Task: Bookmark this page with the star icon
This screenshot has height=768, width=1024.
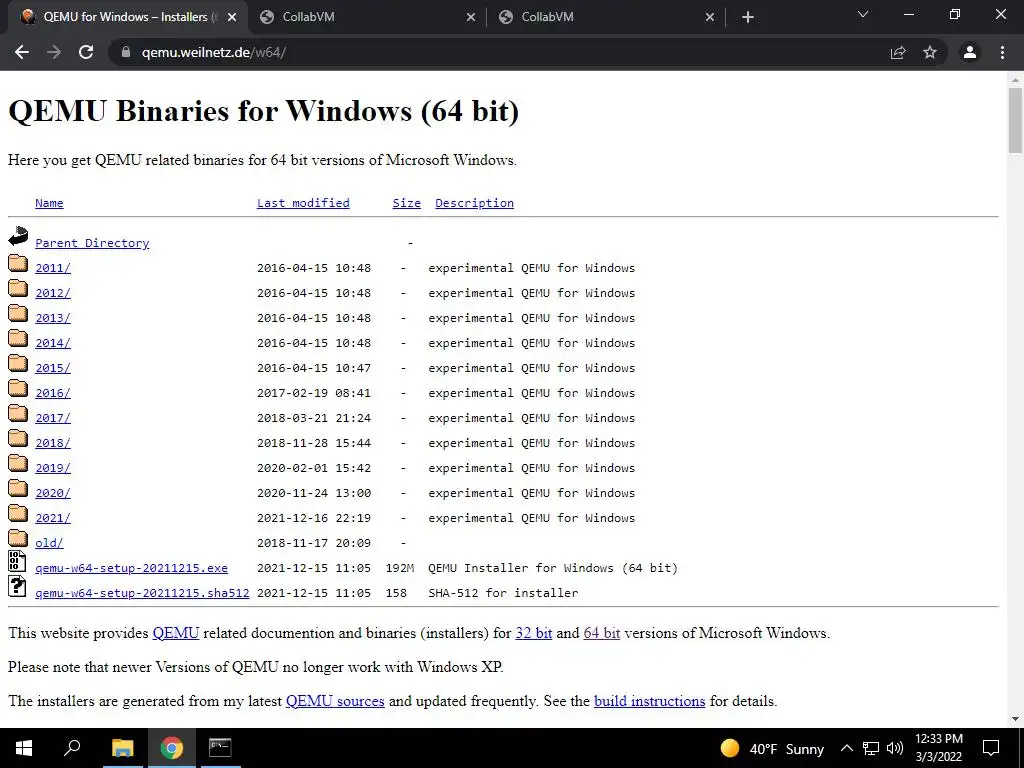Action: click(x=930, y=52)
